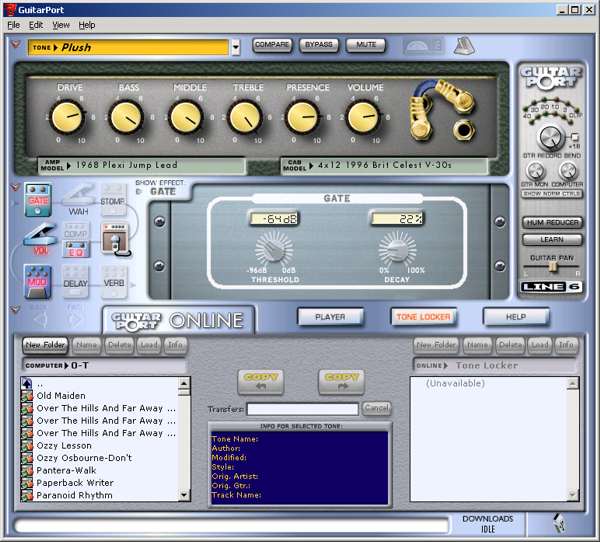
Task: Open the Computer O-T folder selector
Action: point(103,366)
